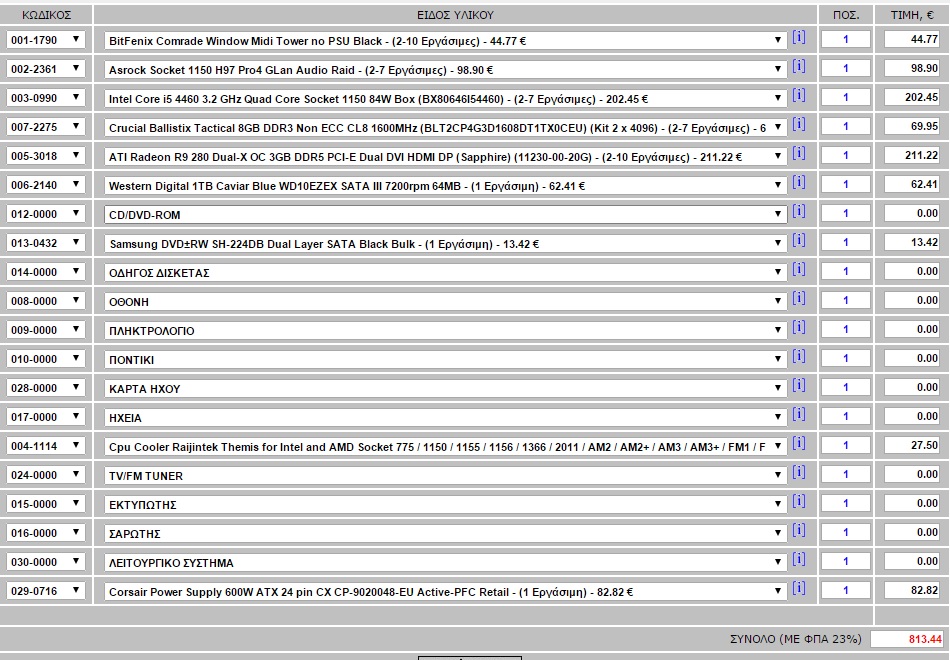
Task: Expand the ΟΘΟΝΗ product dropdown
Action: point(445,302)
